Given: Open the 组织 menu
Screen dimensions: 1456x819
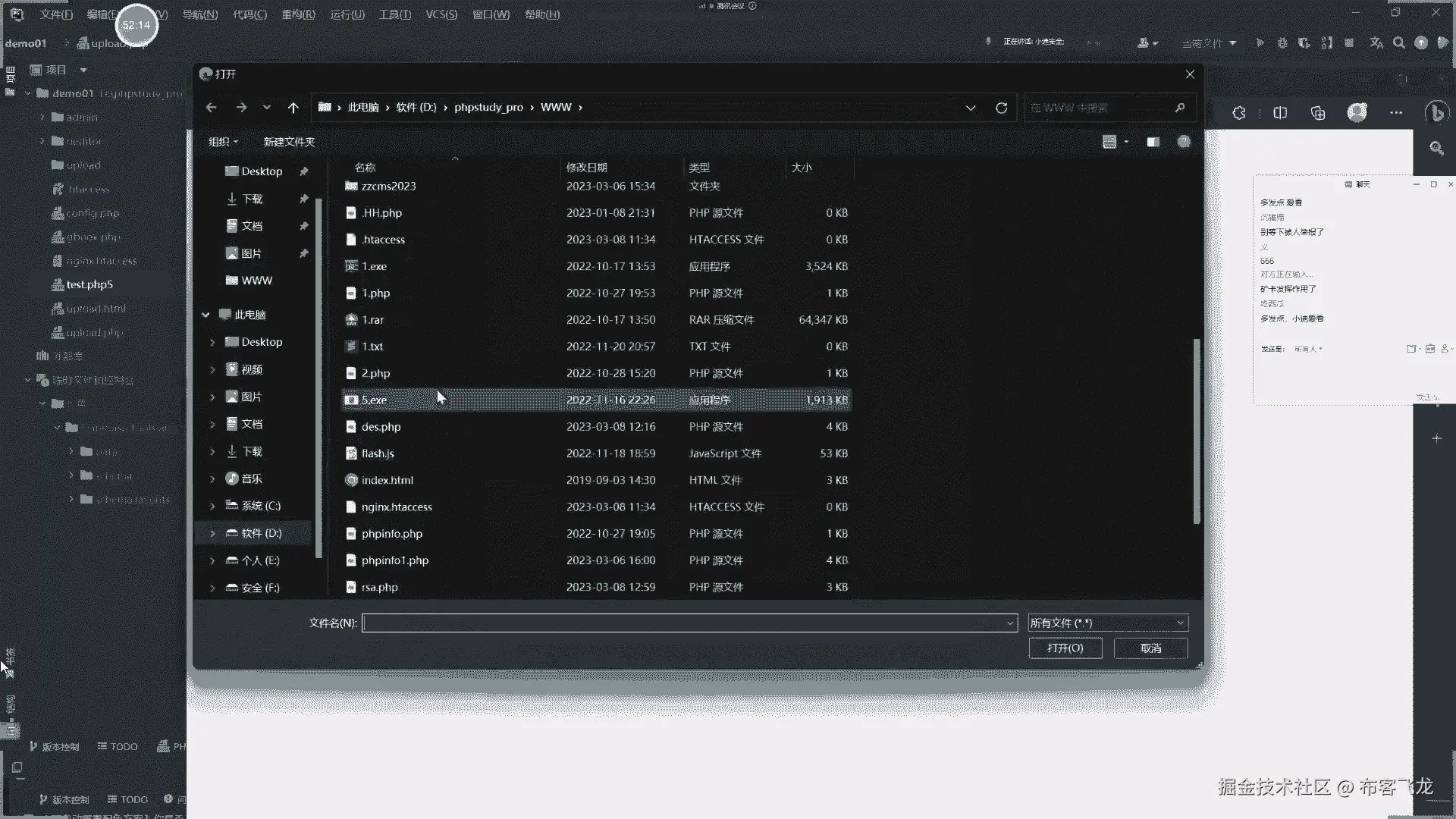Looking at the screenshot, I should pos(223,142).
